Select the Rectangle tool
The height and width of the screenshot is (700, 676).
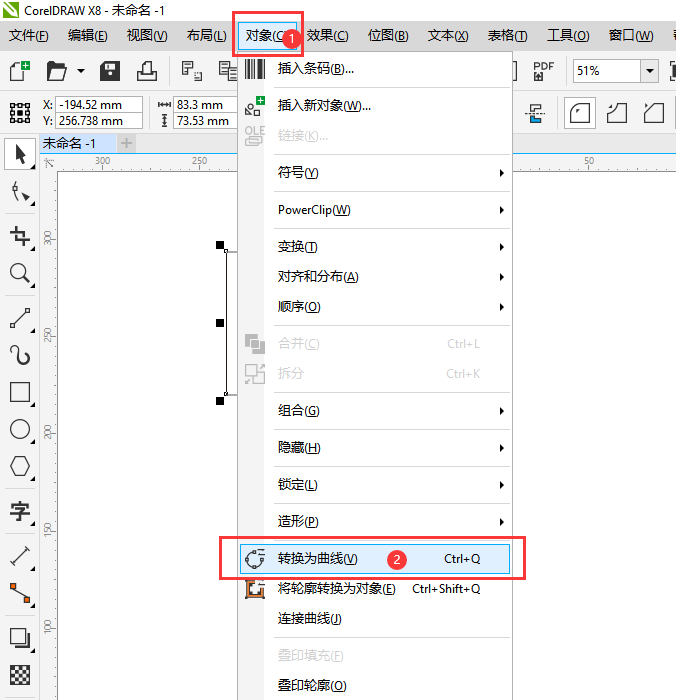[19, 391]
